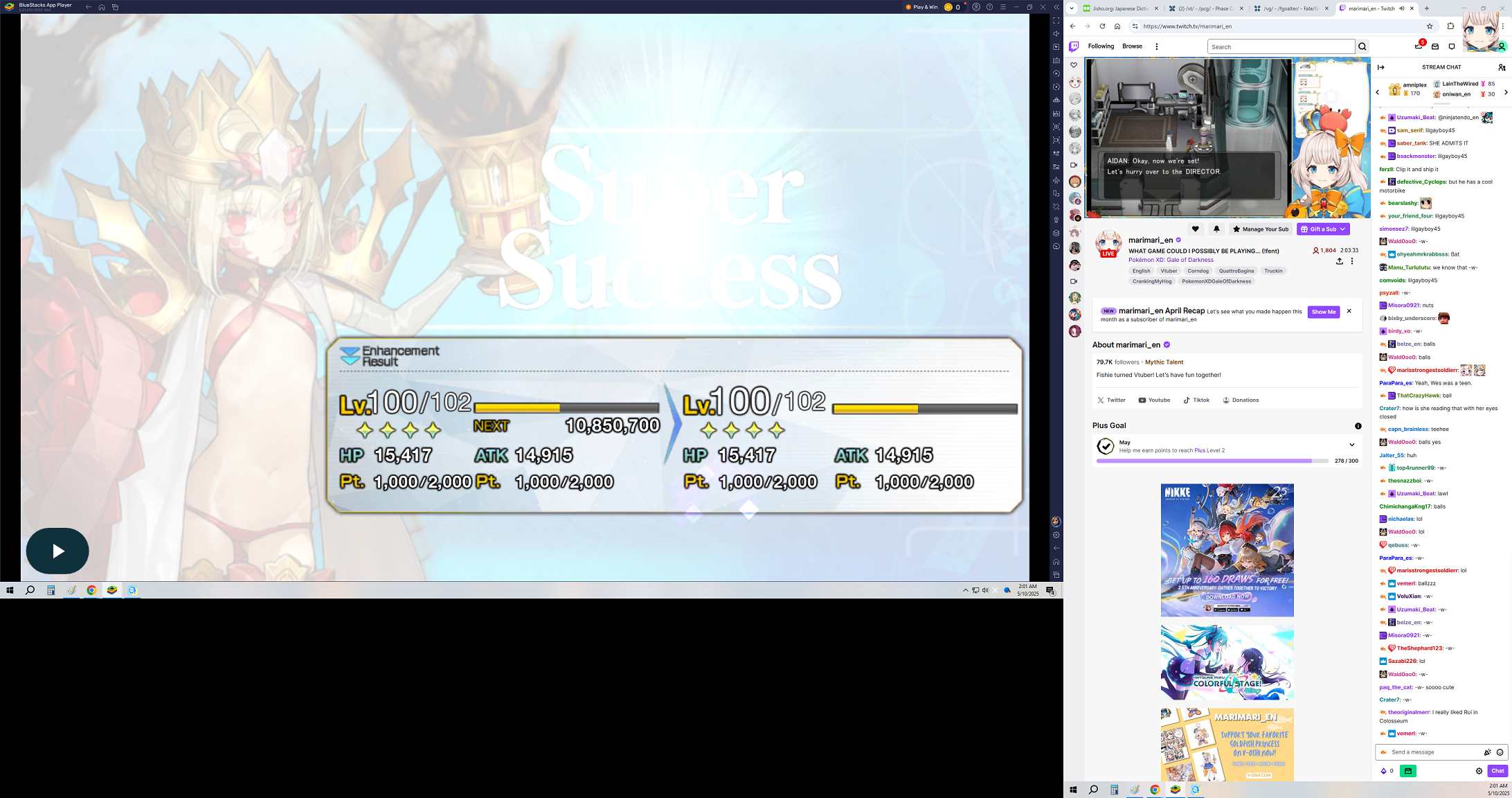Open Pokémon XD: Gale of Darkness link
This screenshot has width=1512, height=798.
pyautogui.click(x=1171, y=260)
